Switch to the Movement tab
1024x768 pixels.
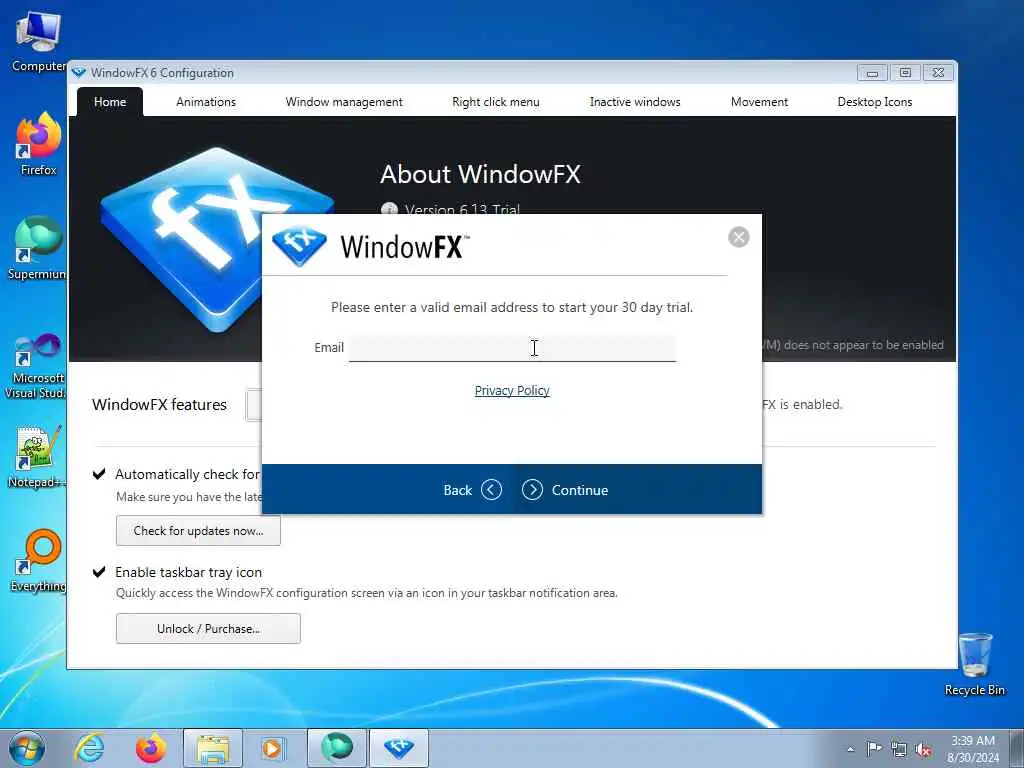pos(760,102)
